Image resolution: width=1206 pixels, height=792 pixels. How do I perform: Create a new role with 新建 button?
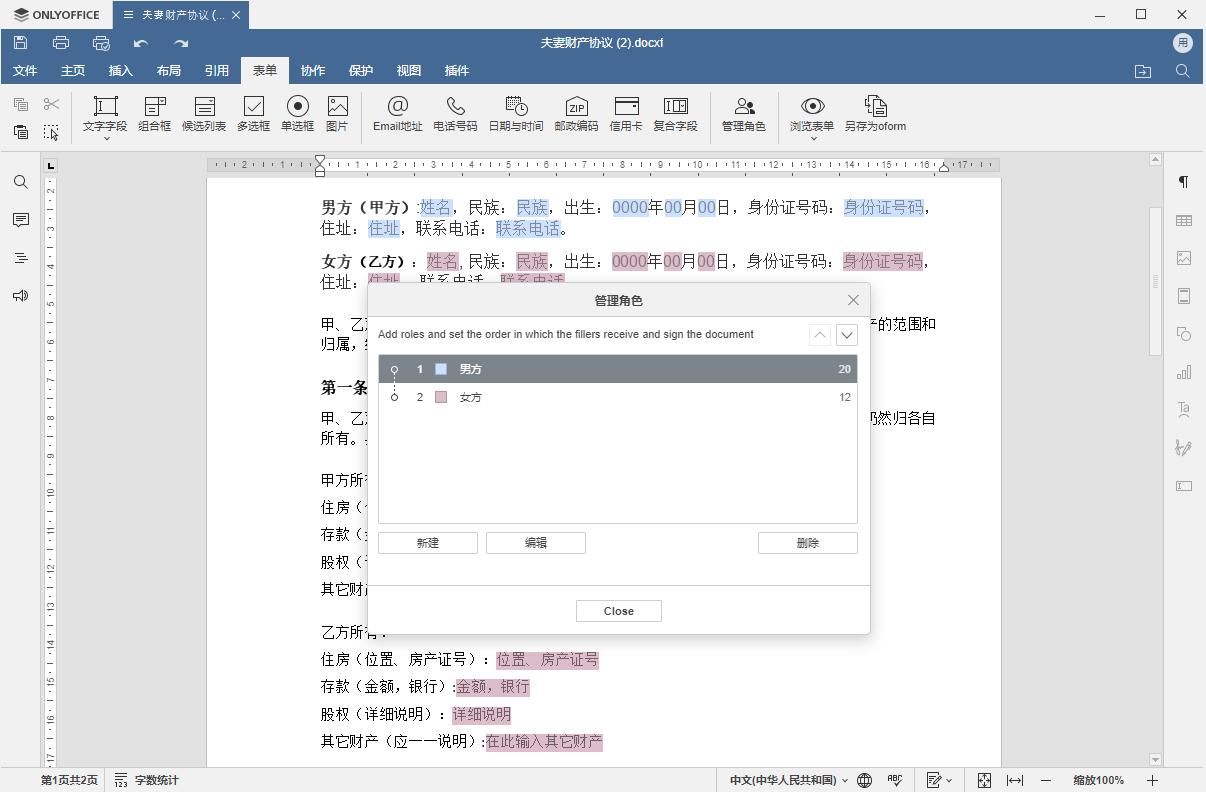427,542
